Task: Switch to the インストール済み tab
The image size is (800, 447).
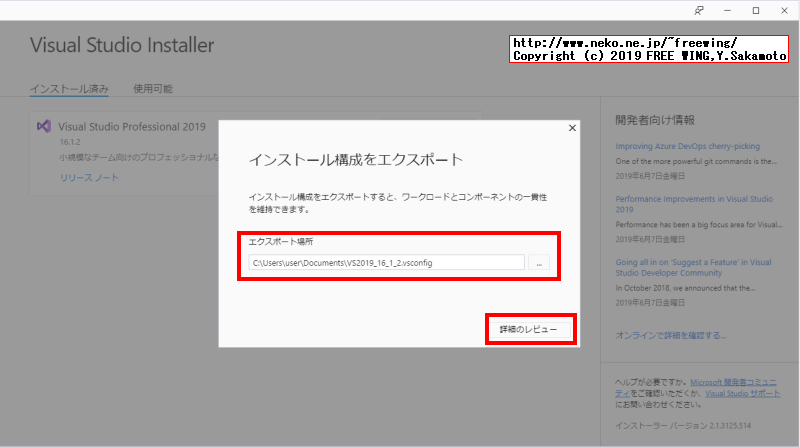Action: tap(69, 88)
